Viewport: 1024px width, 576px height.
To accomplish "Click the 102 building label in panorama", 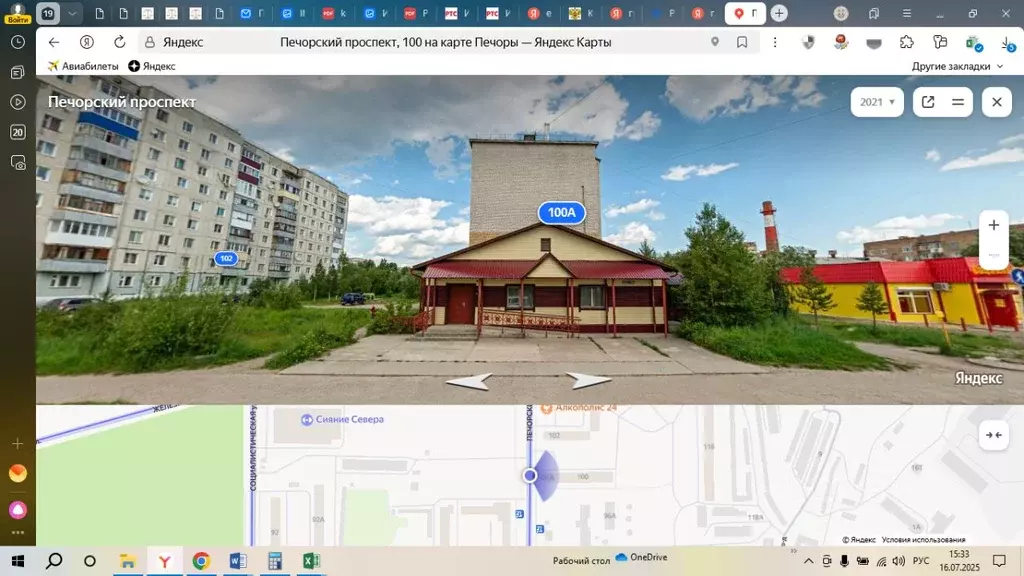I will (226, 259).
